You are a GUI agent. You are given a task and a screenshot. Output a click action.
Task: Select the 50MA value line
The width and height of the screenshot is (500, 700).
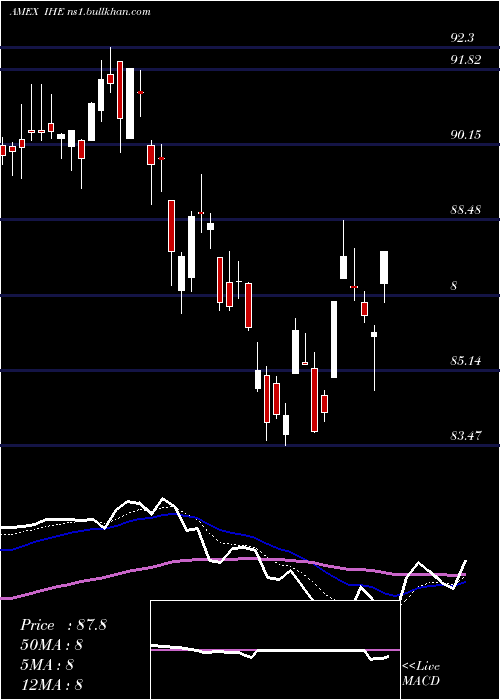pos(51,645)
